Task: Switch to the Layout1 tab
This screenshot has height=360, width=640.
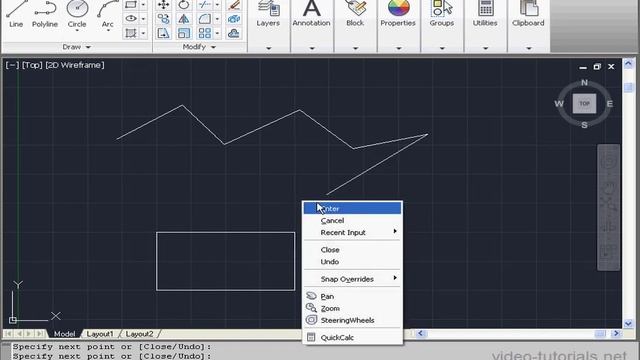Action: point(100,333)
